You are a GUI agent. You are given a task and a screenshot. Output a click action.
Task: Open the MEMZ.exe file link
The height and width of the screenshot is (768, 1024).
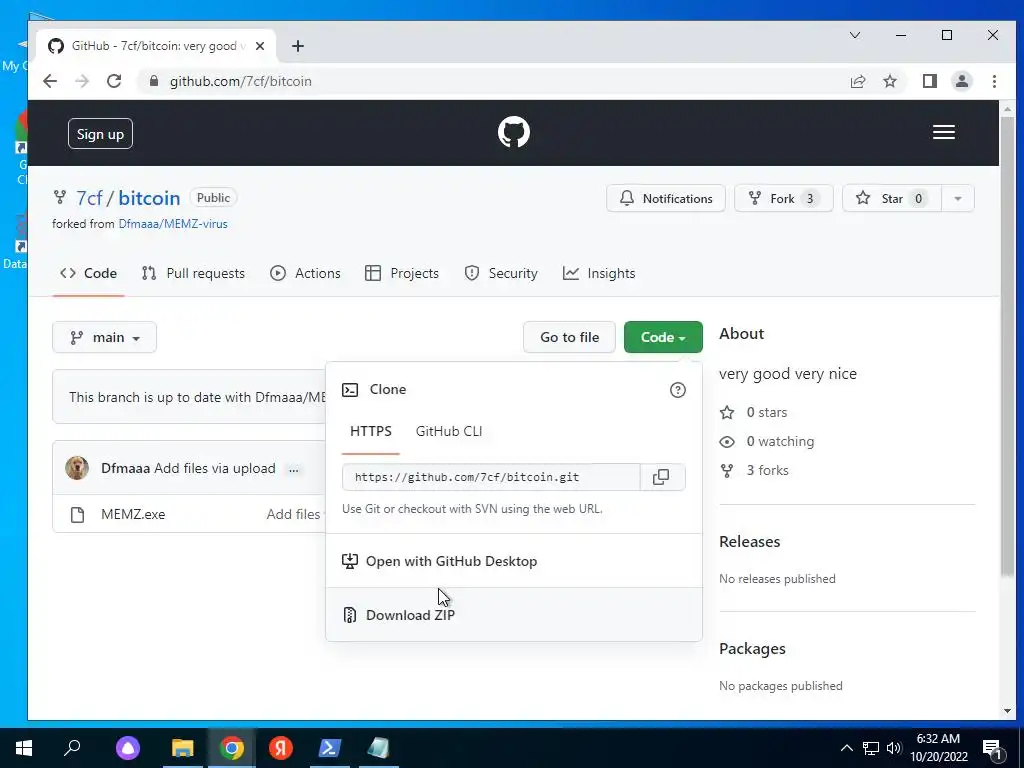click(x=133, y=514)
